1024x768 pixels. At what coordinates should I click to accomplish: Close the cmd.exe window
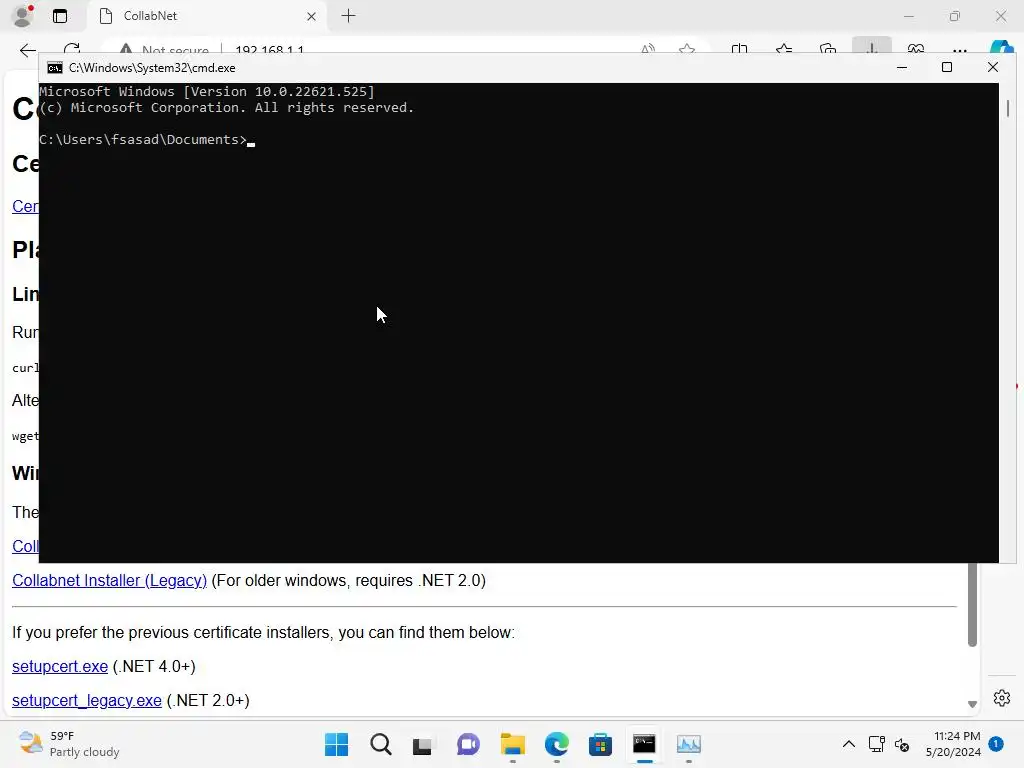click(x=993, y=67)
